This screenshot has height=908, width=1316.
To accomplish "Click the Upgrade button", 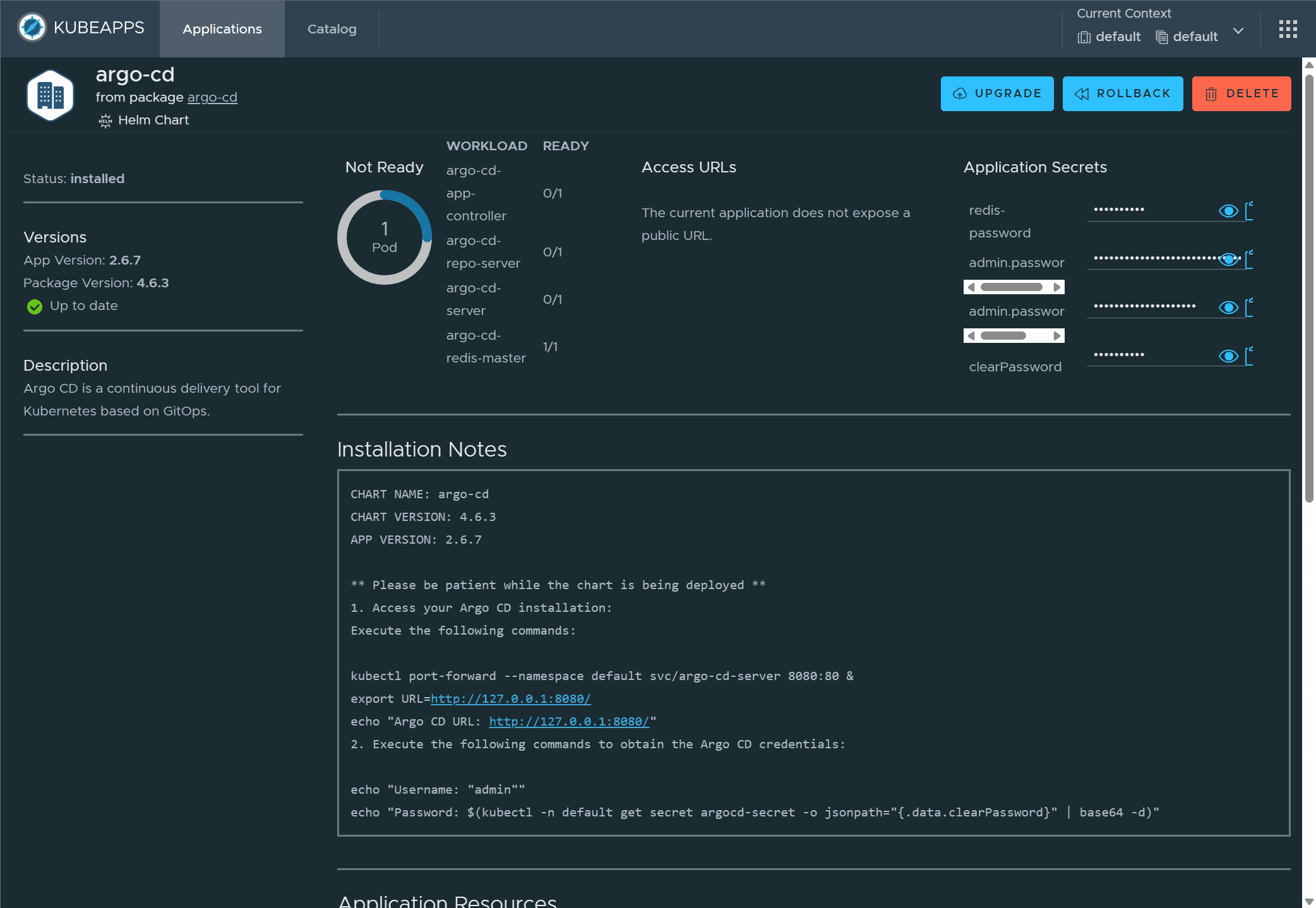I will 996,93.
